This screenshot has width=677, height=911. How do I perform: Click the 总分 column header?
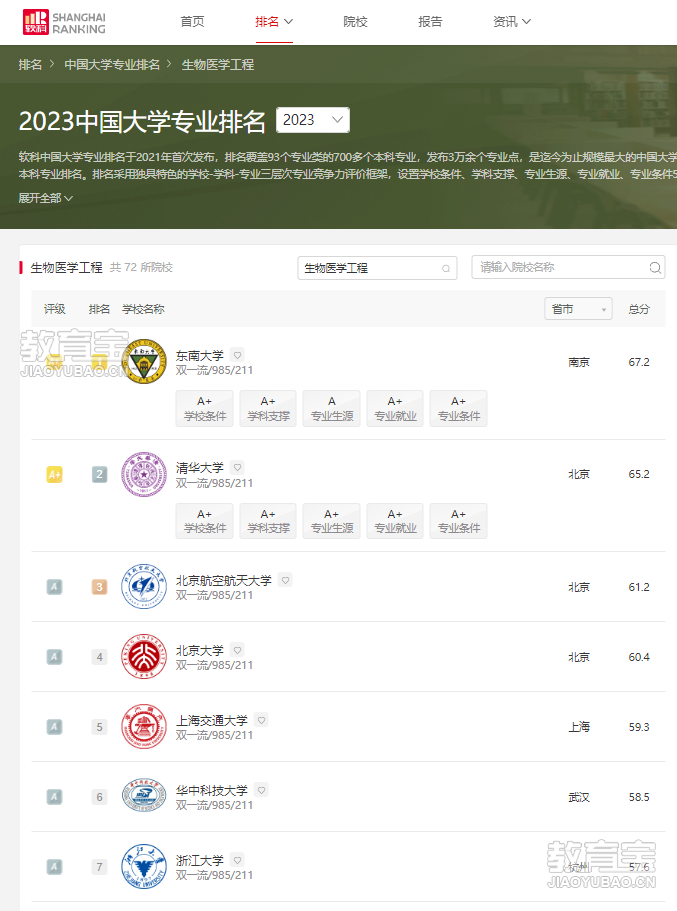tap(639, 309)
